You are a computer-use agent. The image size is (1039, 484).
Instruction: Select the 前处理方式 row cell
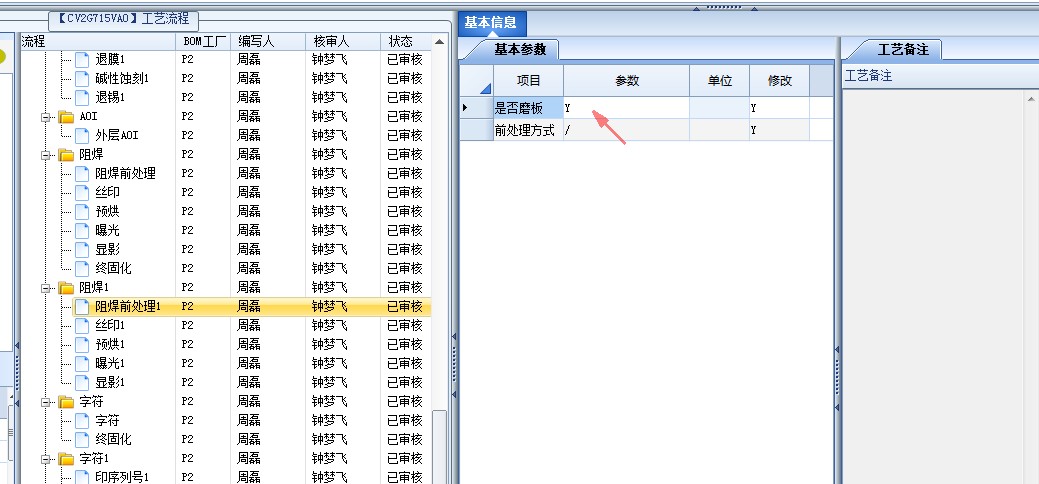point(529,130)
